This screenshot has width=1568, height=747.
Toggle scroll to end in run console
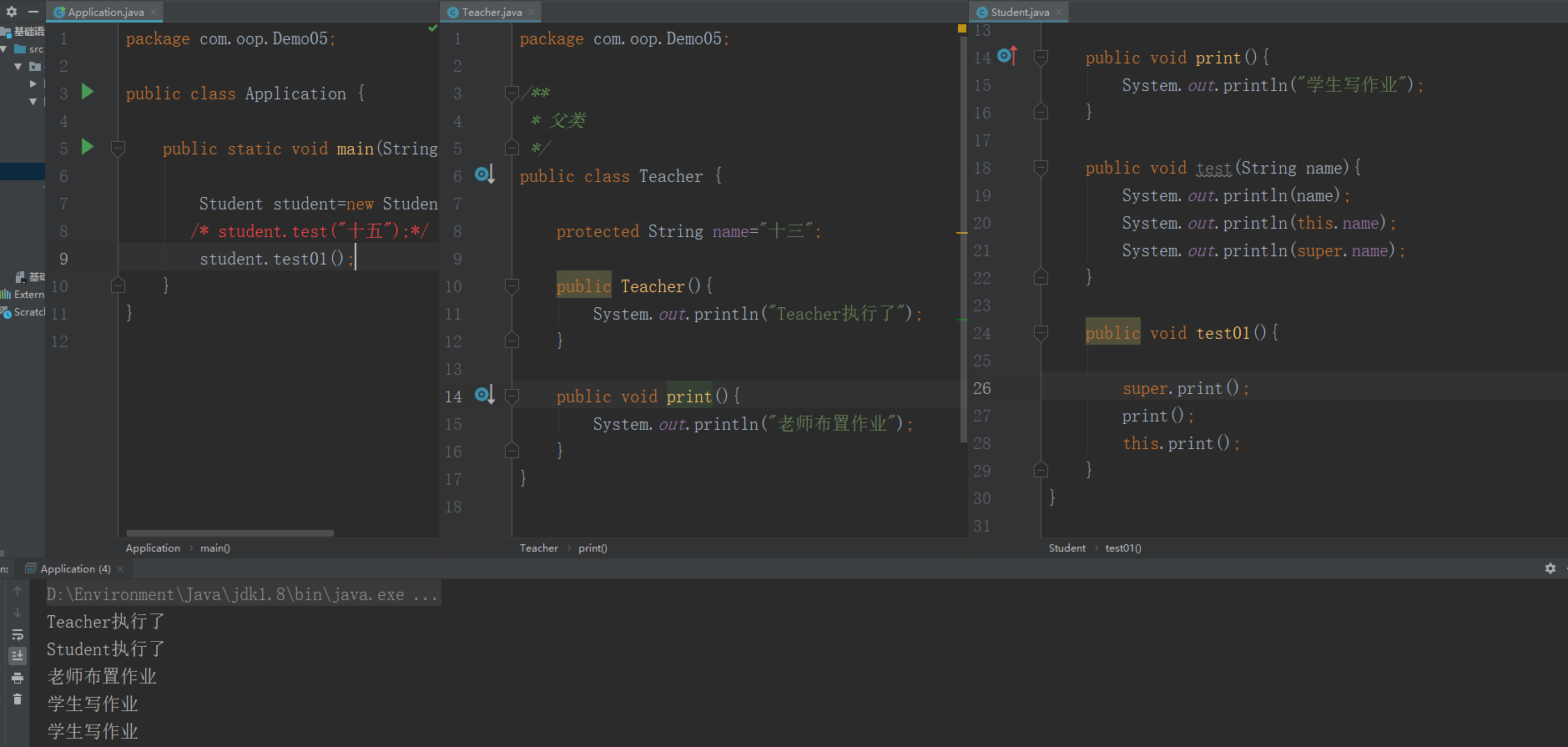pyautogui.click(x=18, y=656)
